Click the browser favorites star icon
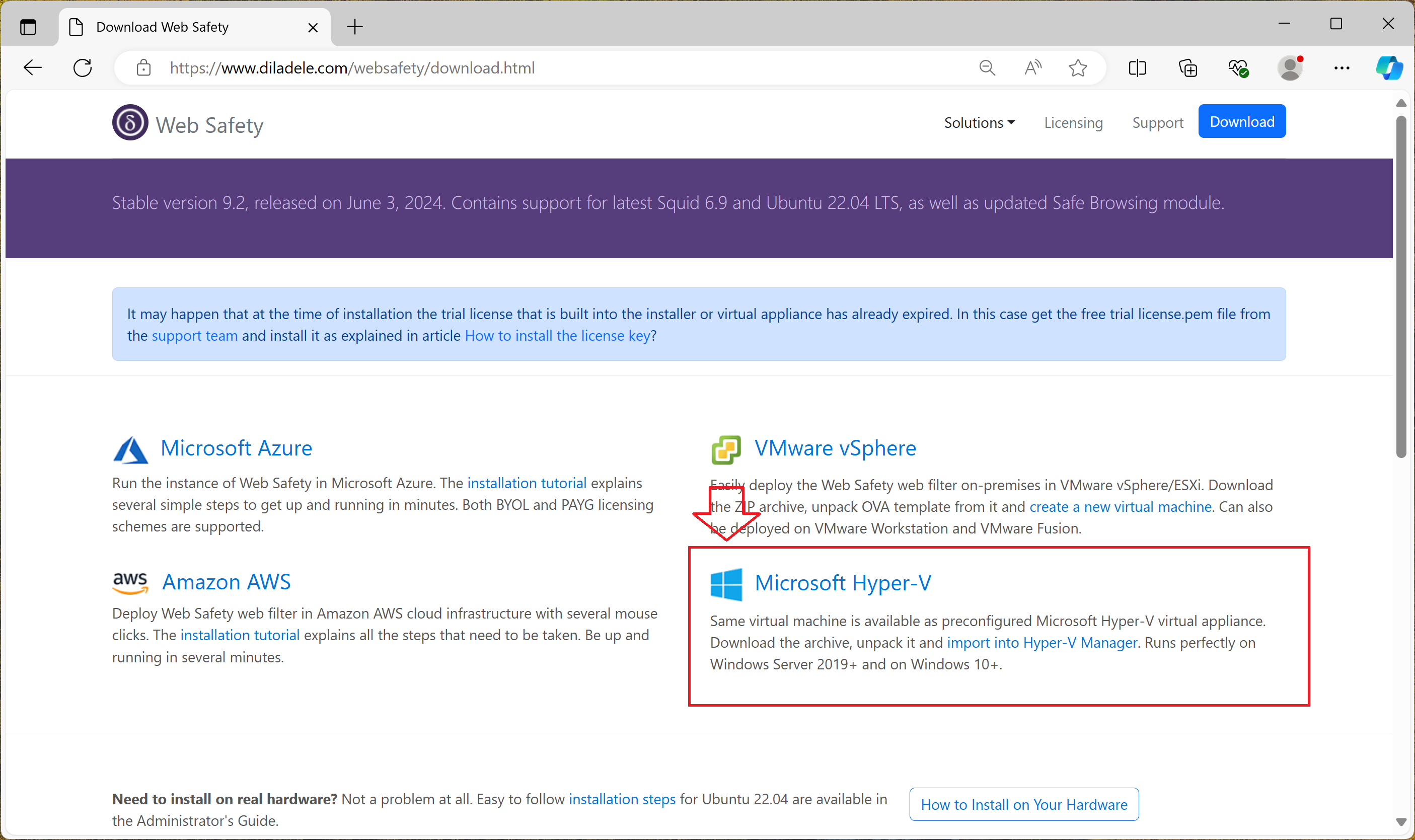Image resolution: width=1415 pixels, height=840 pixels. (1078, 68)
